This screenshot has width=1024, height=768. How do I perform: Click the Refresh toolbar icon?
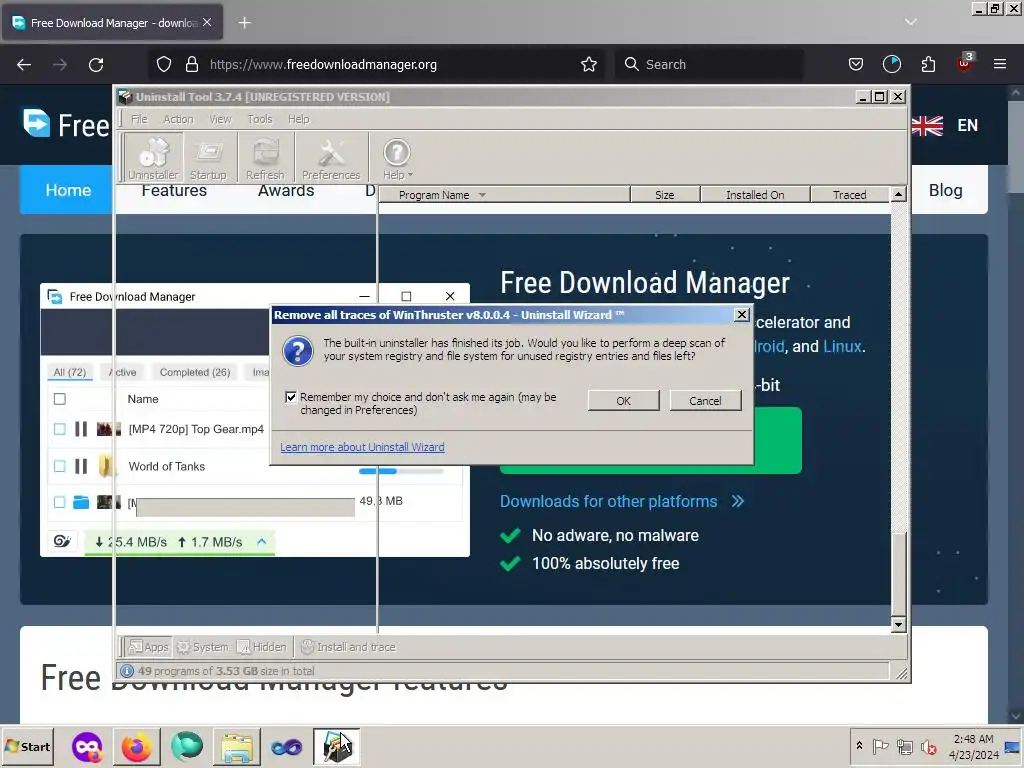pyautogui.click(x=265, y=157)
